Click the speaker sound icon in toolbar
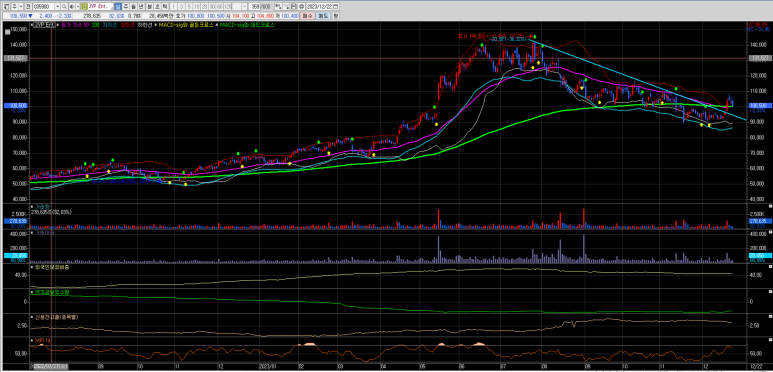 (x=71, y=6)
